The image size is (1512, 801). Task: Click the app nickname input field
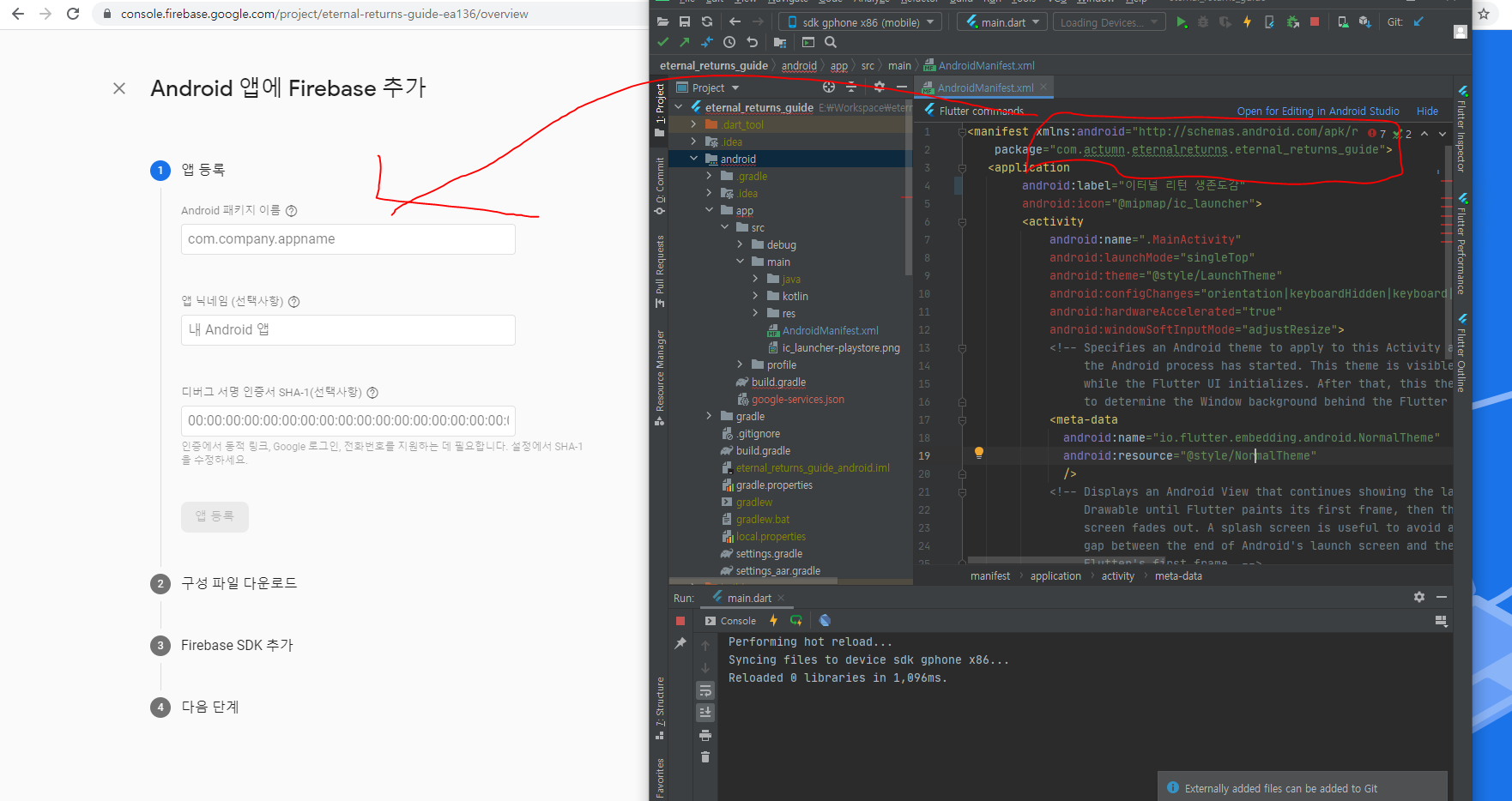348,330
